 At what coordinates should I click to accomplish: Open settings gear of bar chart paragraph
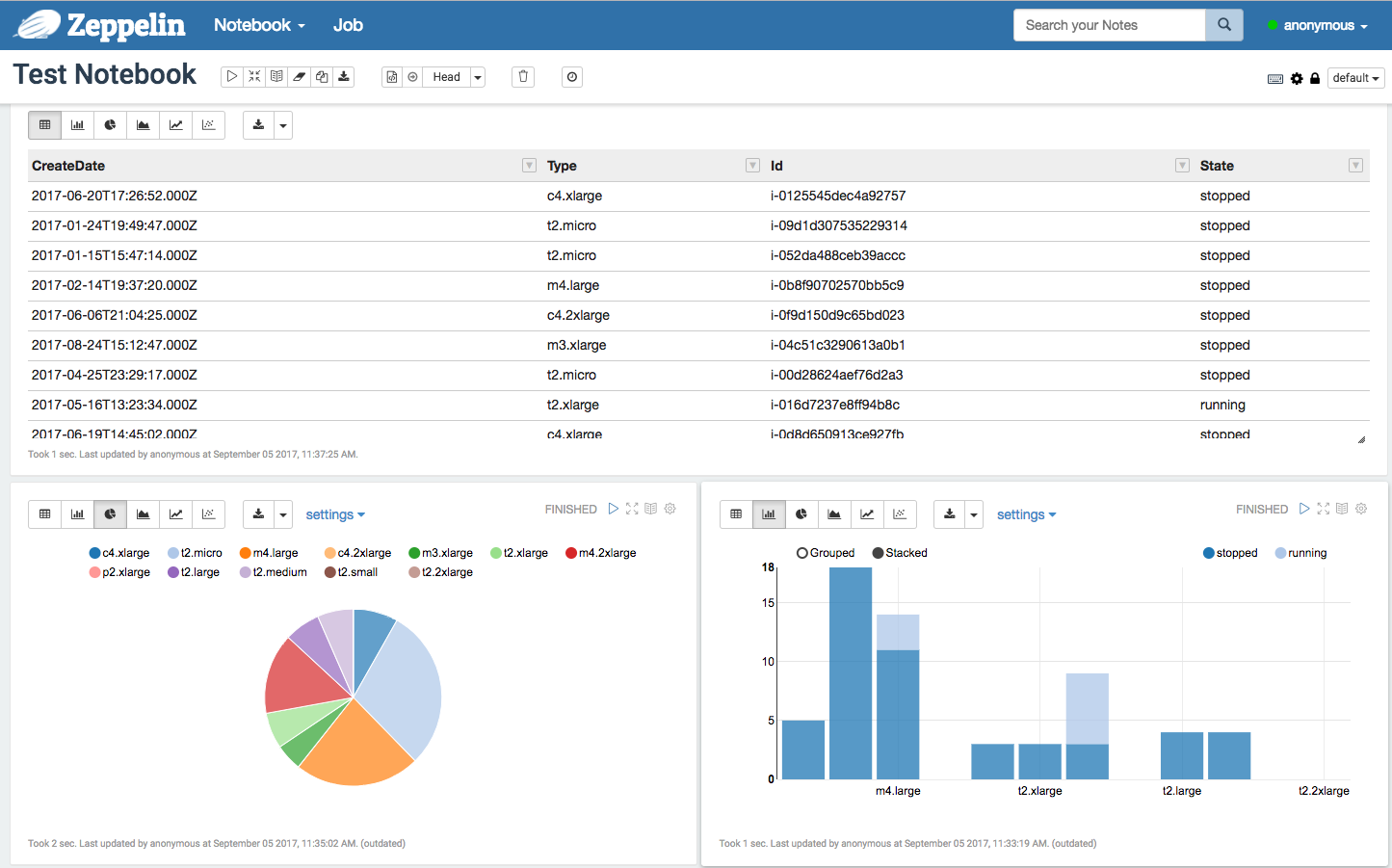pyautogui.click(x=1361, y=509)
